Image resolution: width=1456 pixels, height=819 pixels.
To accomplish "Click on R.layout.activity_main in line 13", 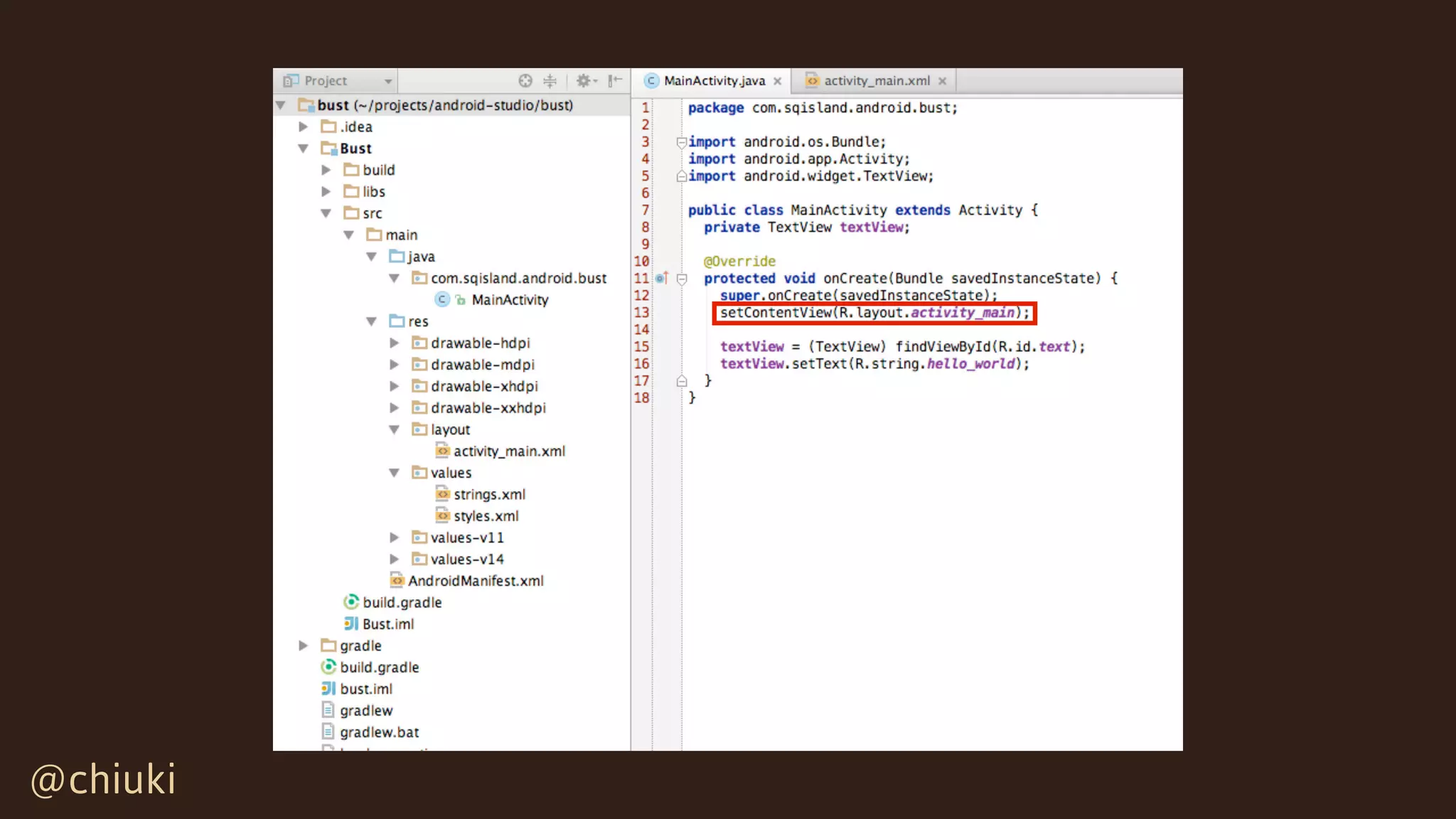I will point(926,313).
